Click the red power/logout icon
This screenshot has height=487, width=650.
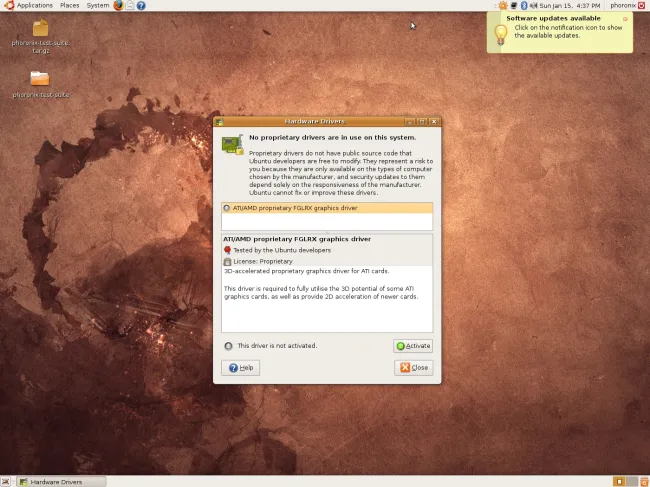pos(642,5)
